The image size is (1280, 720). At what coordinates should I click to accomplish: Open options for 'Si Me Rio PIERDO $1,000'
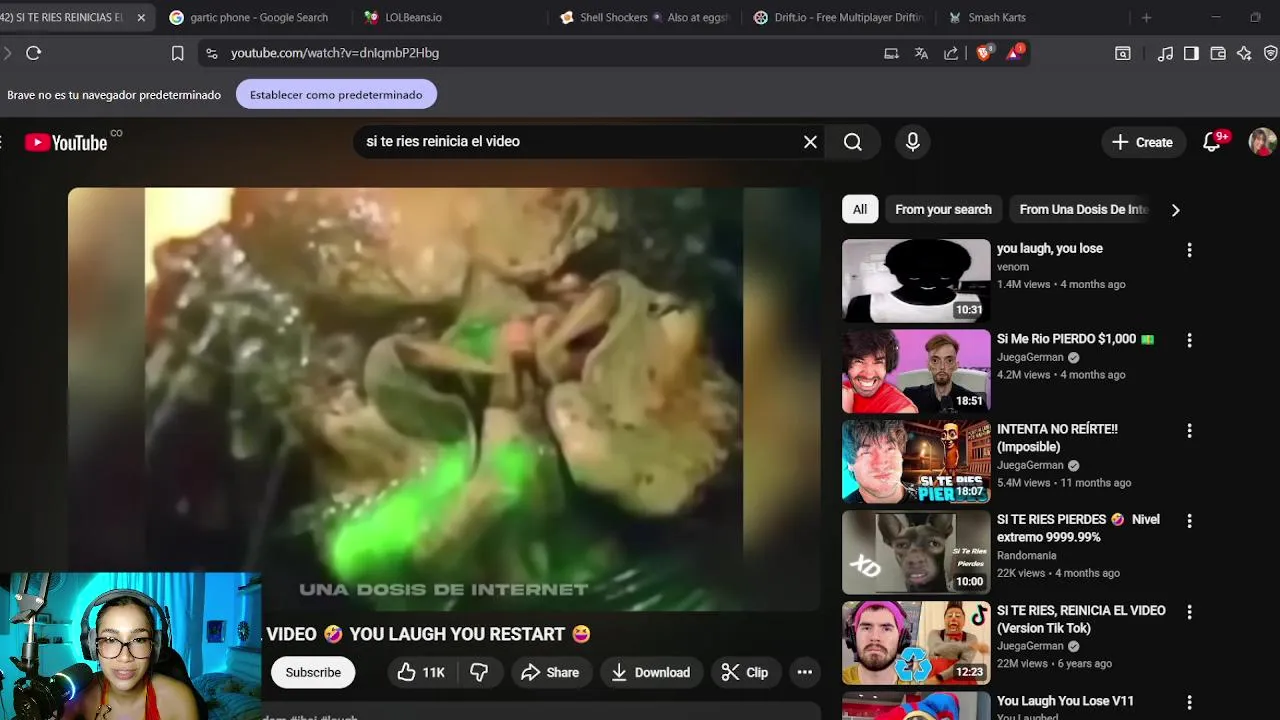click(x=1189, y=340)
